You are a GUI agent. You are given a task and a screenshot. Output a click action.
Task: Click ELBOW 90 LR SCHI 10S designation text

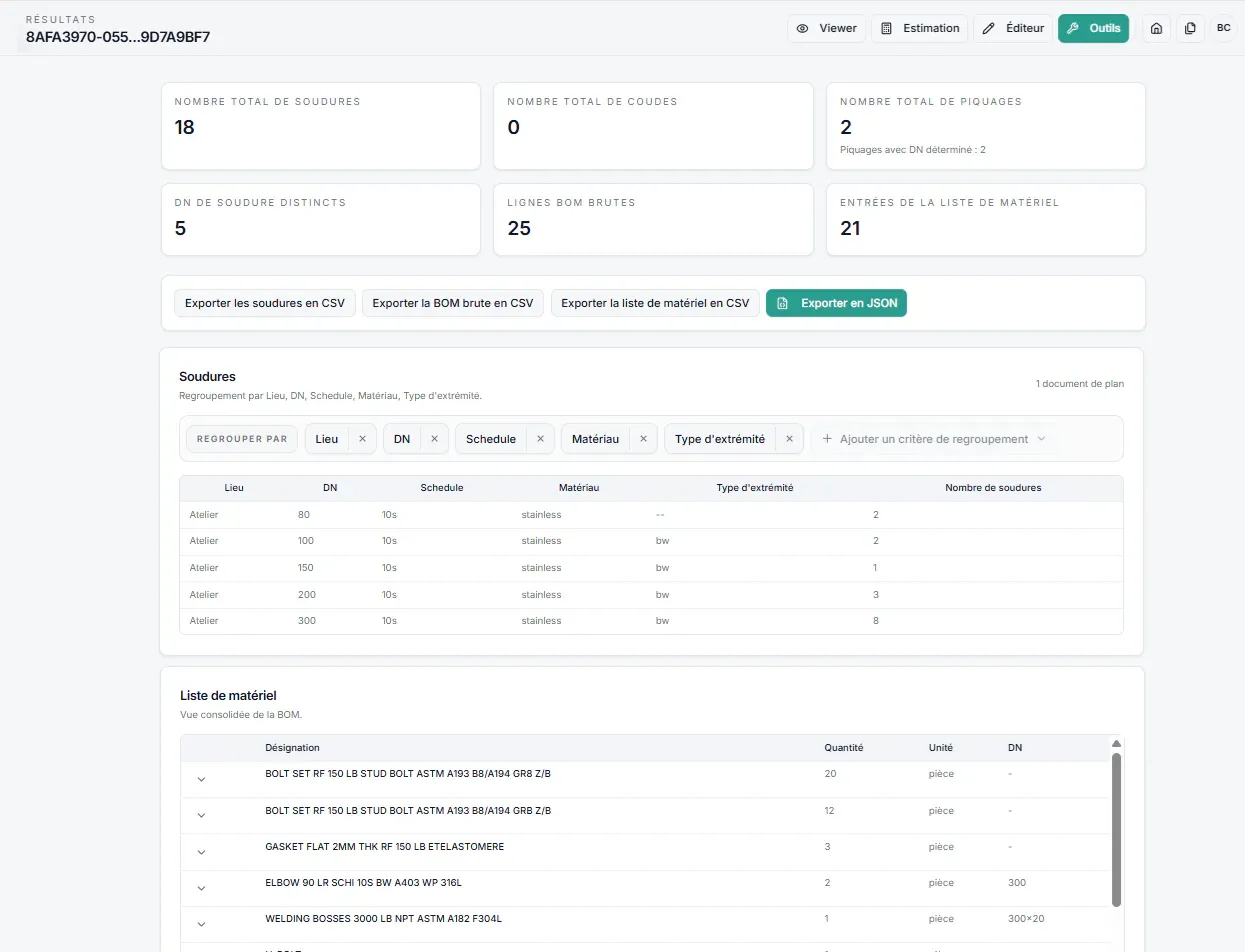point(363,883)
